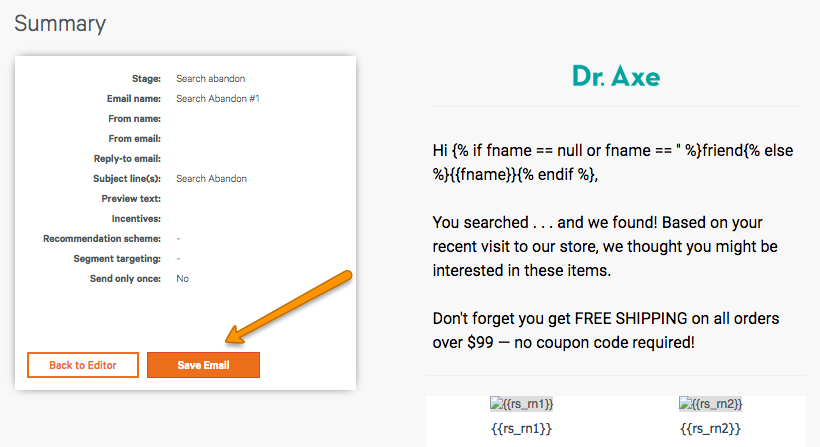This screenshot has width=820, height=447.
Task: Click the broken image icon for rs_rn2
Action: pyautogui.click(x=685, y=403)
